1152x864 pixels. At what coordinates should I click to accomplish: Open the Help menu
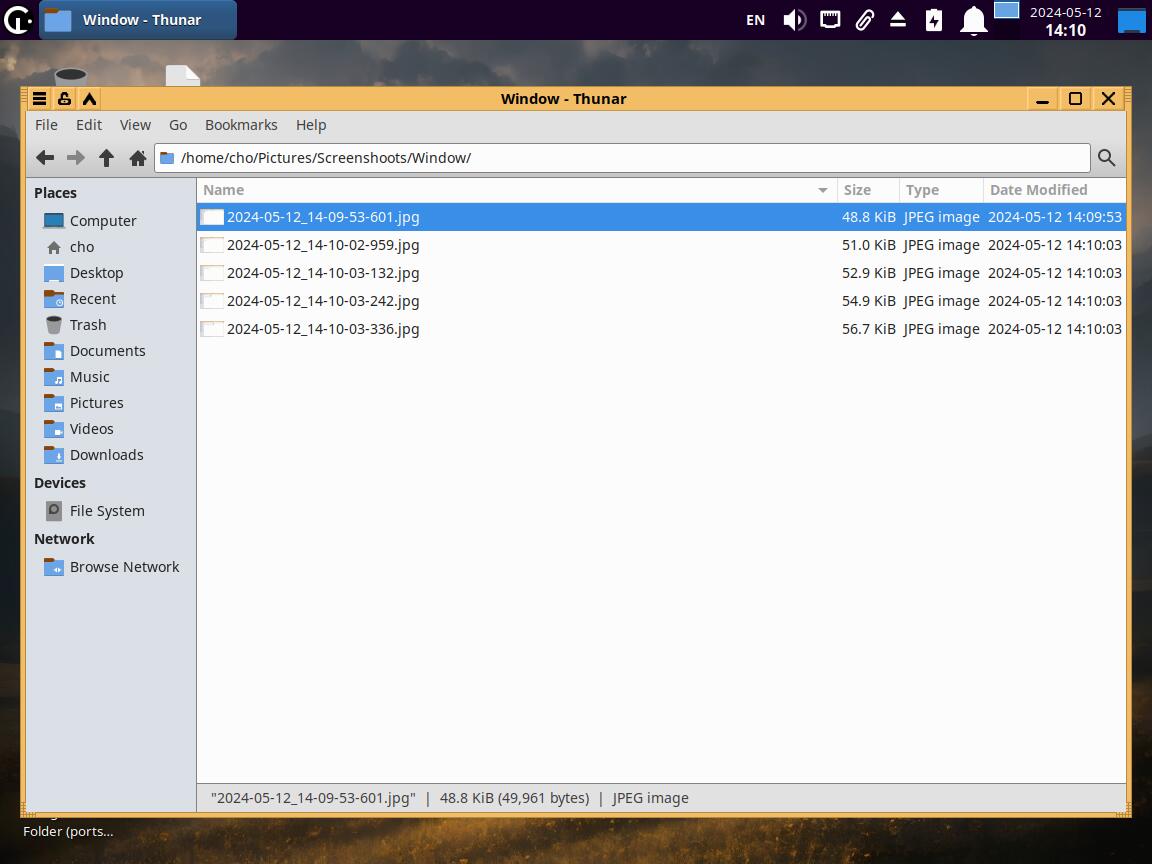point(311,125)
